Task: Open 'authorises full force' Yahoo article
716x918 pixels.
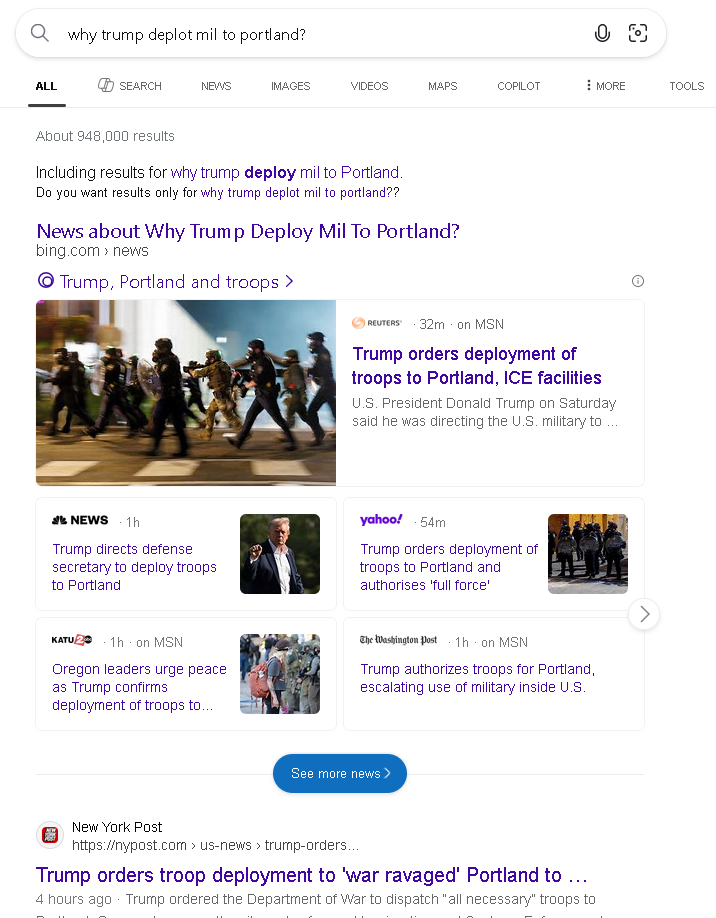Action: coord(448,567)
